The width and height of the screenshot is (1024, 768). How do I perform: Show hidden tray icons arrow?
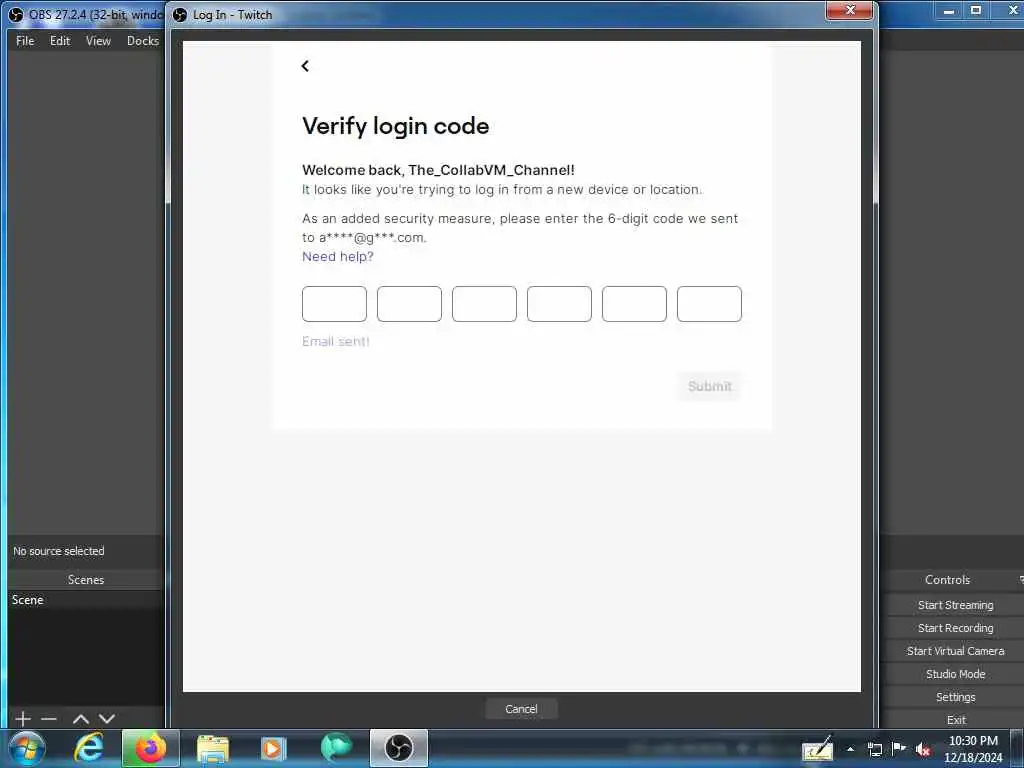tap(850, 749)
